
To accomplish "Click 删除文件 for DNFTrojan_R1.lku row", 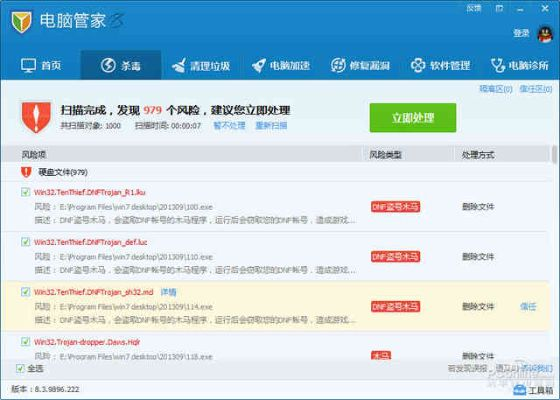I will coord(478,207).
